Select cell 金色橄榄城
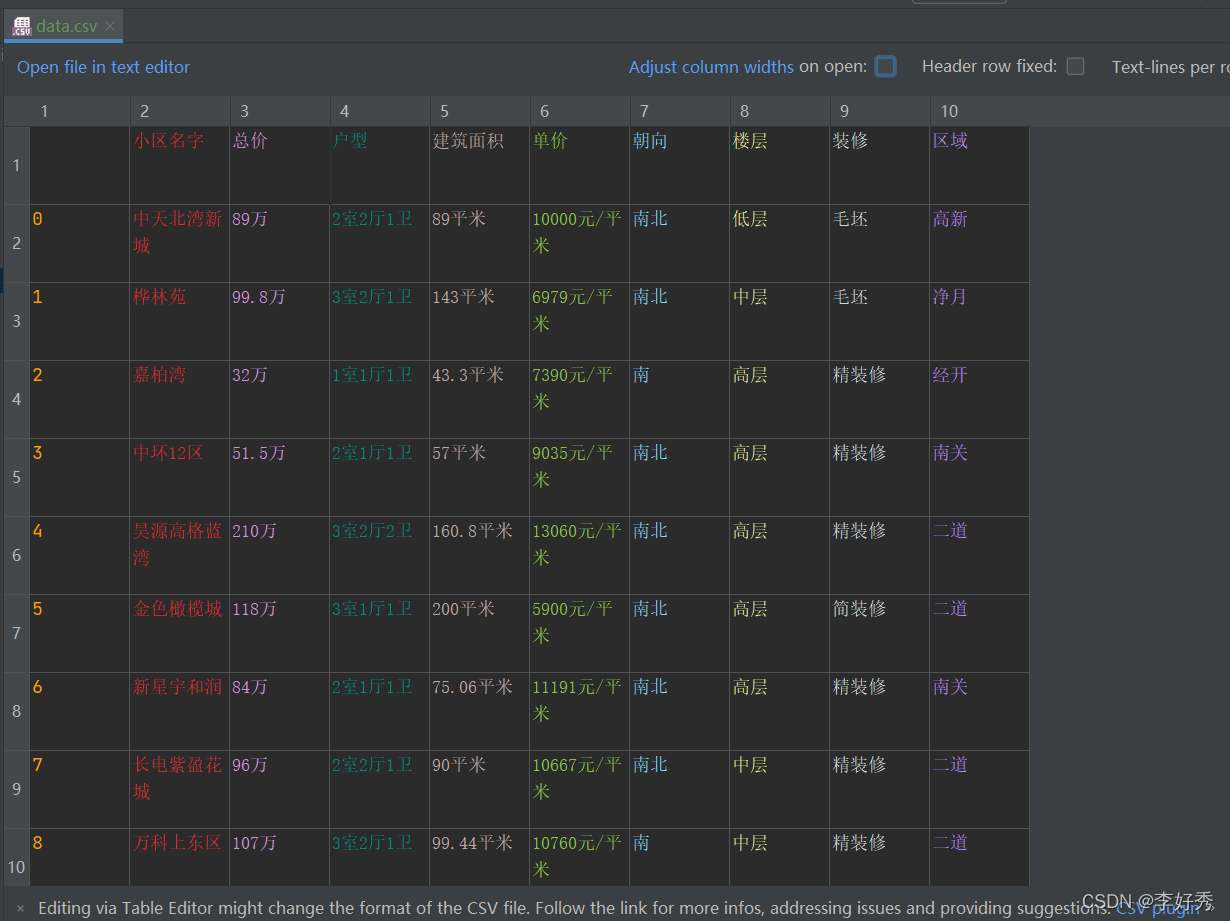Screen dimensions: 1230x921 pos(180,633)
